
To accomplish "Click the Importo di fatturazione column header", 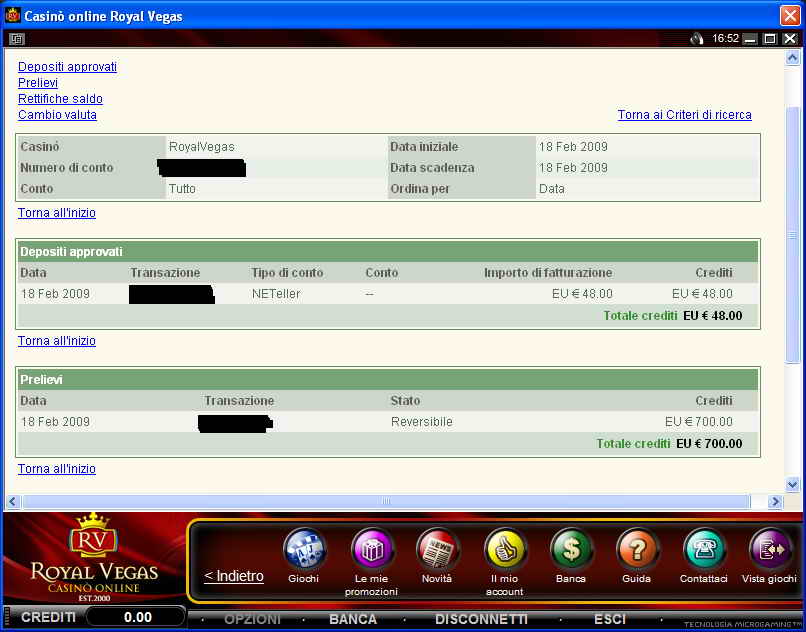I will point(548,273).
